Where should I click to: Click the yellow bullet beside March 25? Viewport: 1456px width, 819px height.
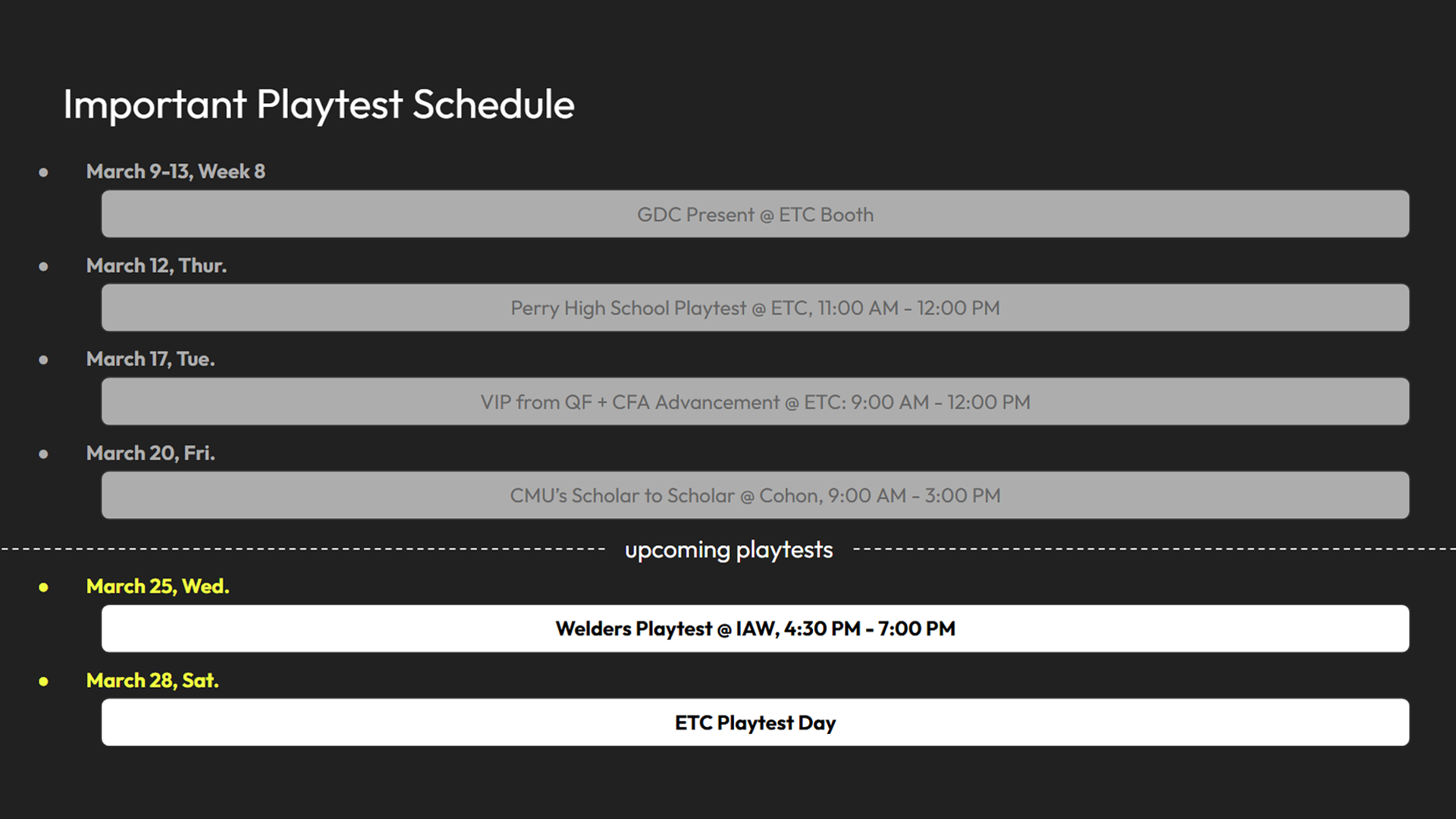(43, 588)
